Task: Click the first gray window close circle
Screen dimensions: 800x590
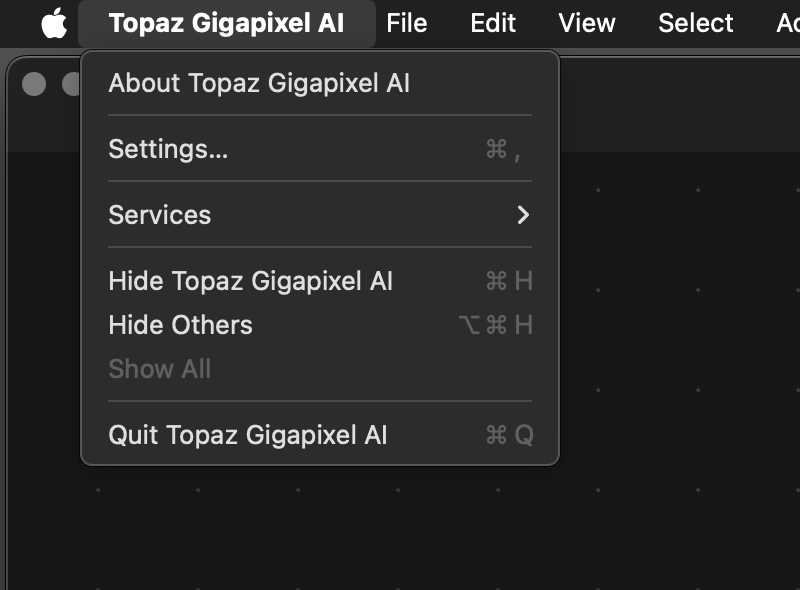Action: pos(34,85)
